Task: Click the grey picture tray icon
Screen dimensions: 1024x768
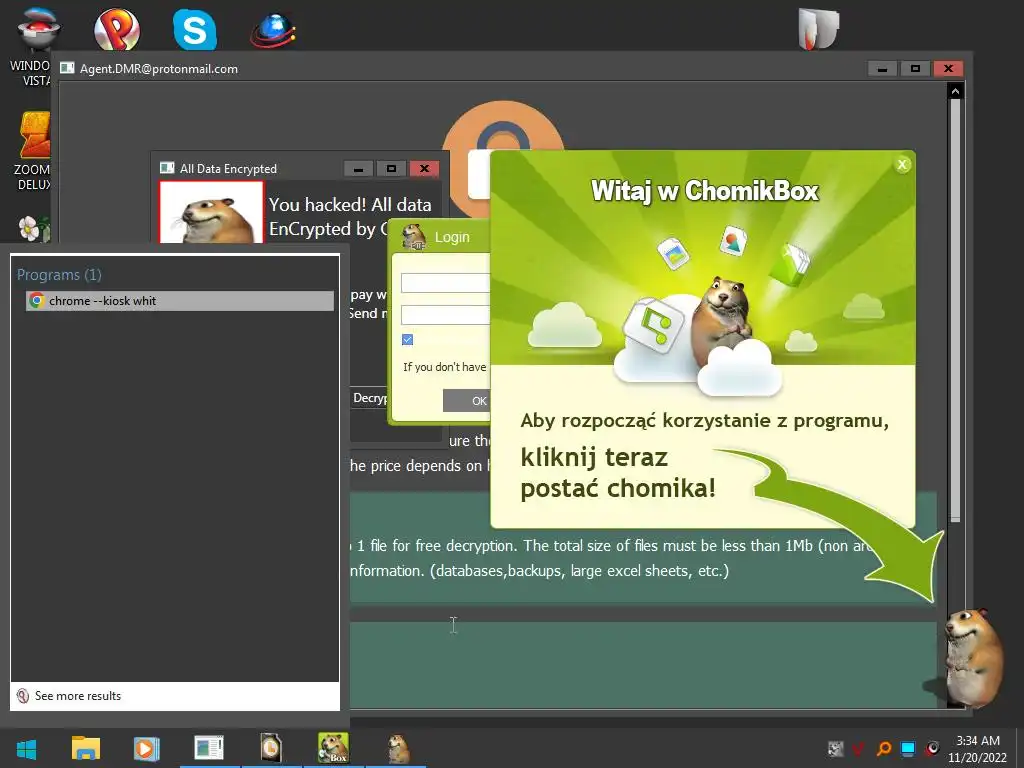Action: [x=835, y=749]
